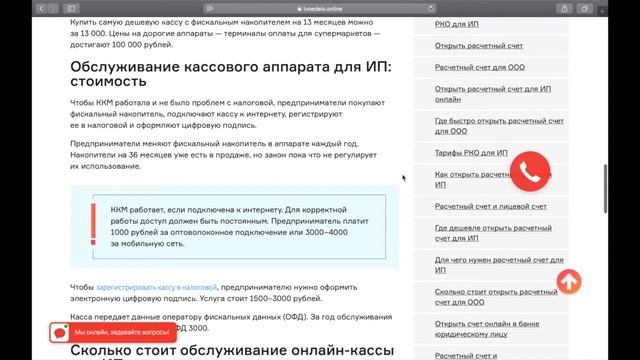Follow link 'зарегистрировать кассу в налоговой'
640x360 pixels.
(156, 287)
